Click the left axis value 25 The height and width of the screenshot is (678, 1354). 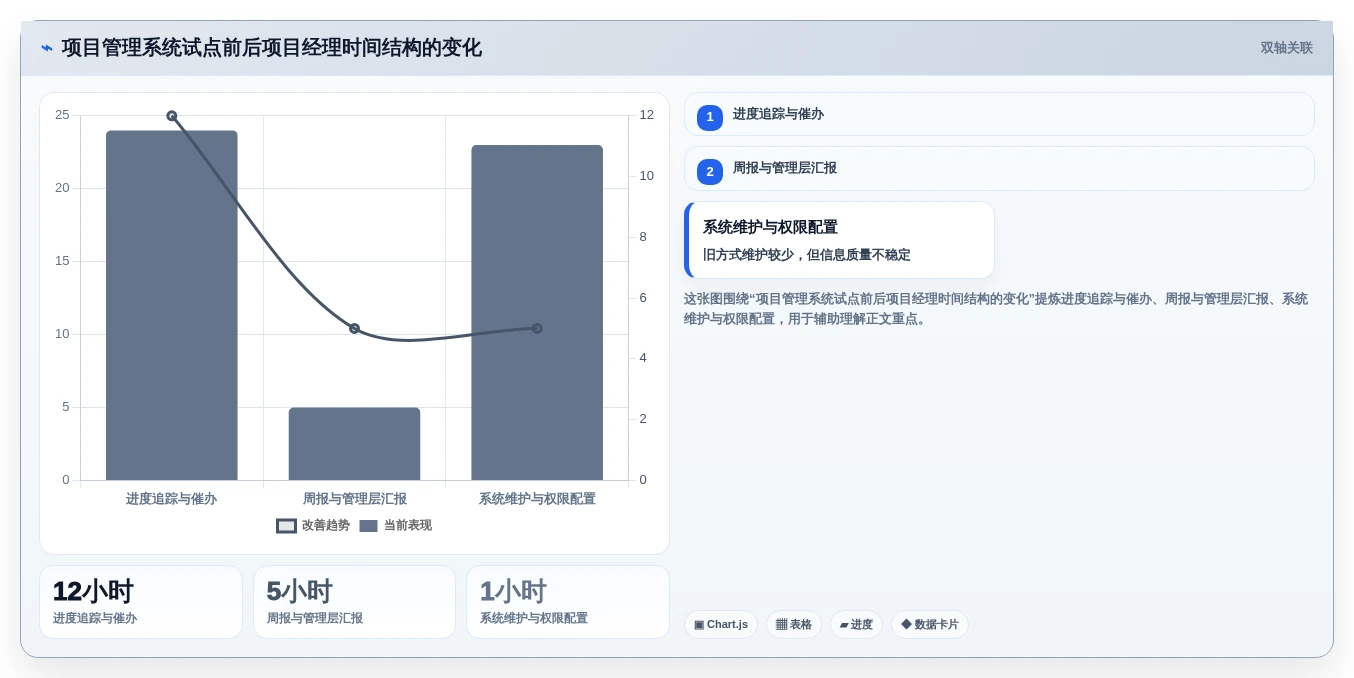62,115
